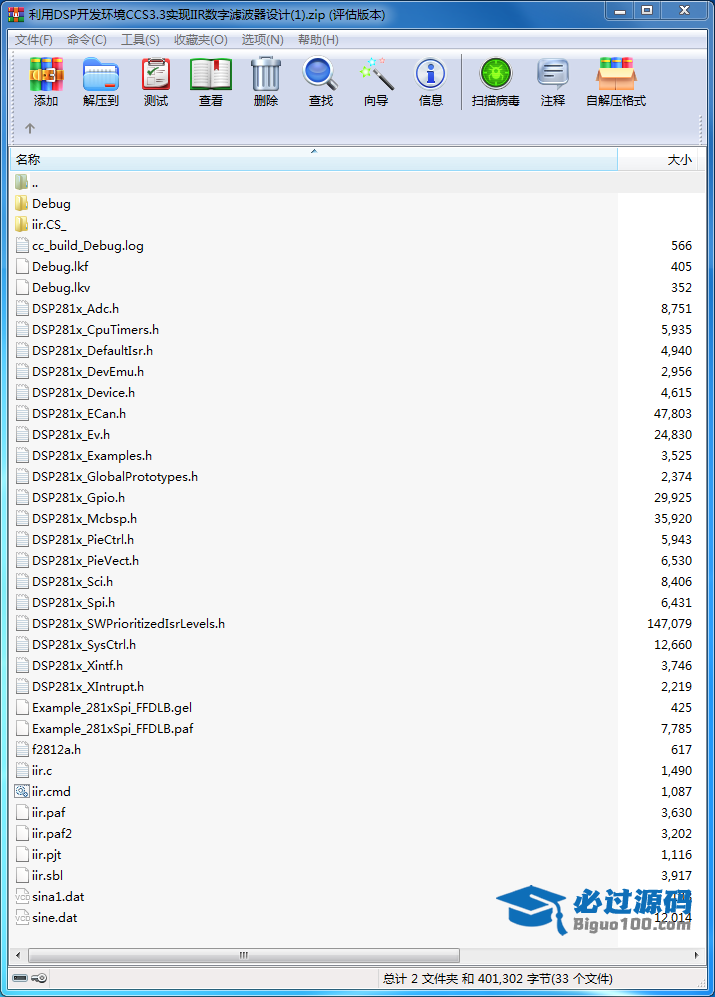
Task: Select DSP281x_Gpio.h file
Action: pos(70,497)
